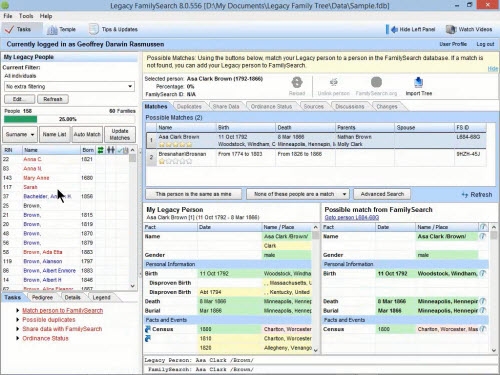Screen dimensions: 500x375
Task: Click the Update Matches button
Action: click(120, 134)
